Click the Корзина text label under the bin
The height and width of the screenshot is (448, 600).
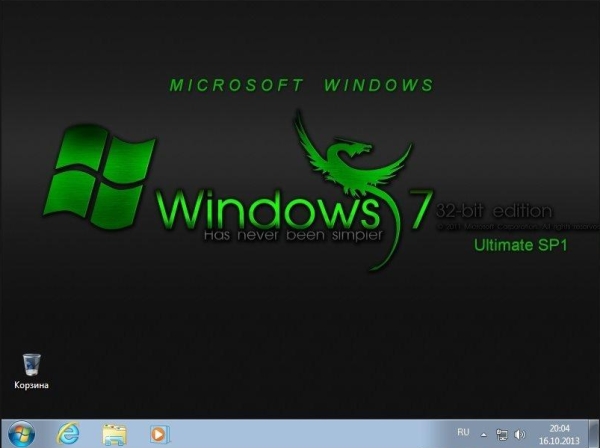pos(31,384)
